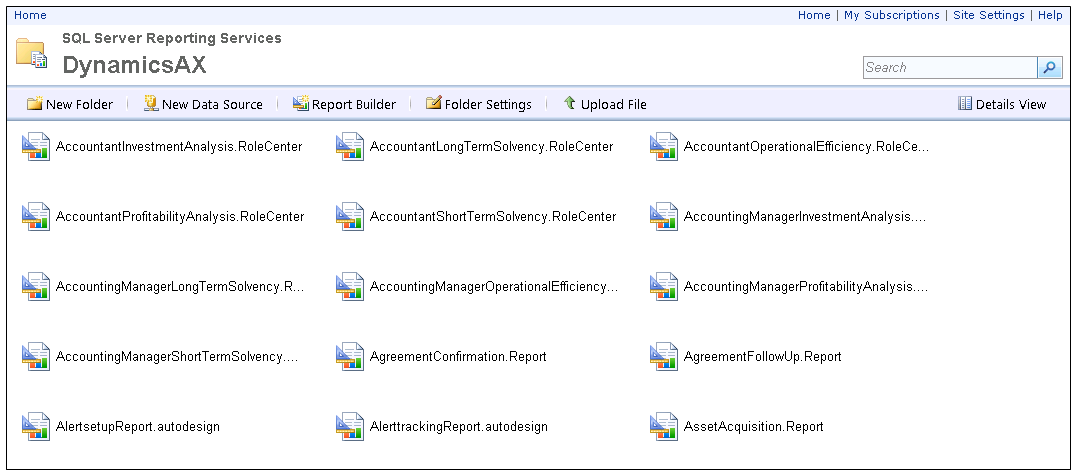Open Site Settings link
Viewport: 1076px width, 476px height.
(988, 15)
